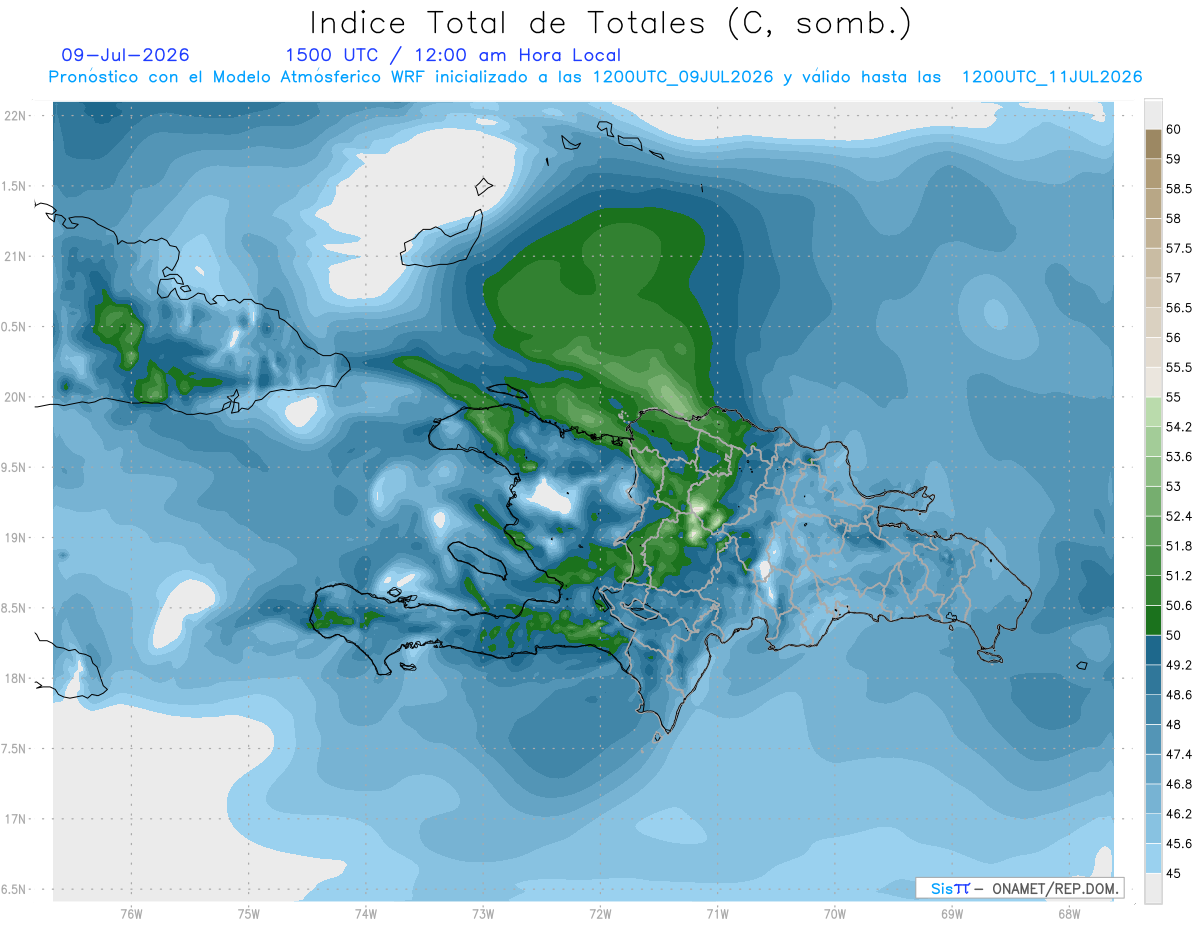1200x927 pixels.
Task: Click the "70W" longitude label
Action: pyautogui.click(x=835, y=913)
